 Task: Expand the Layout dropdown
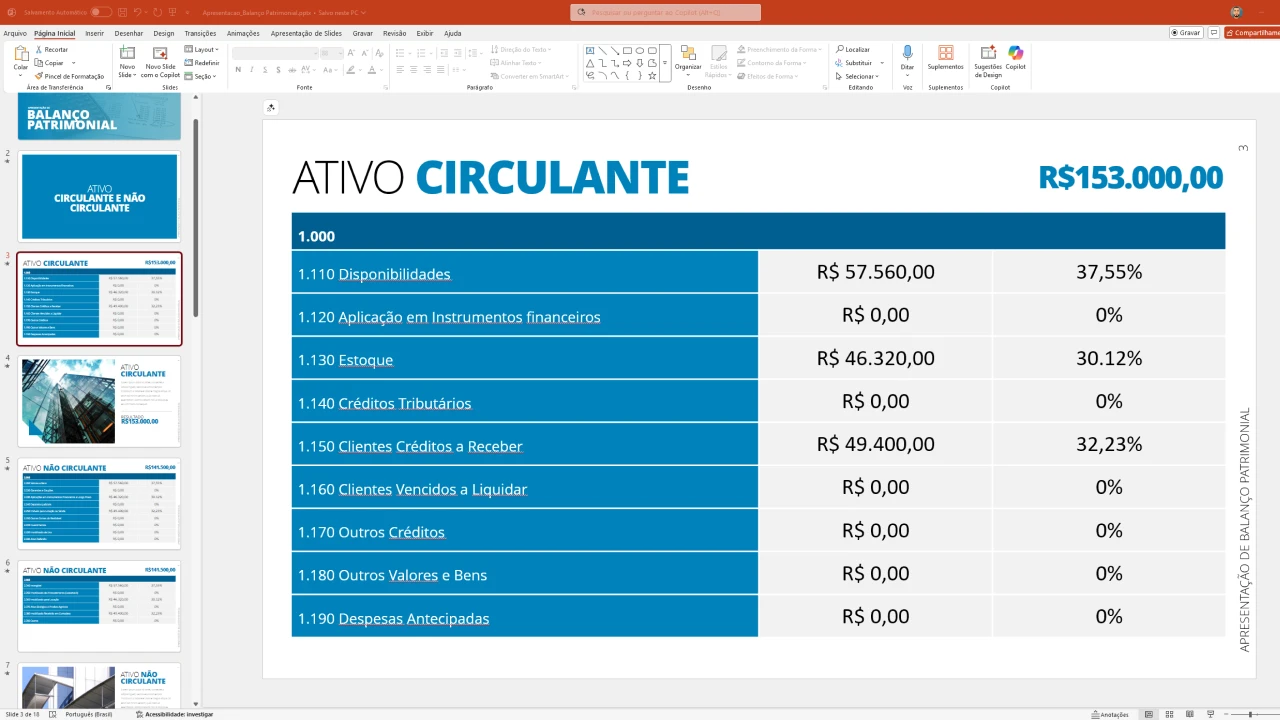tap(202, 49)
